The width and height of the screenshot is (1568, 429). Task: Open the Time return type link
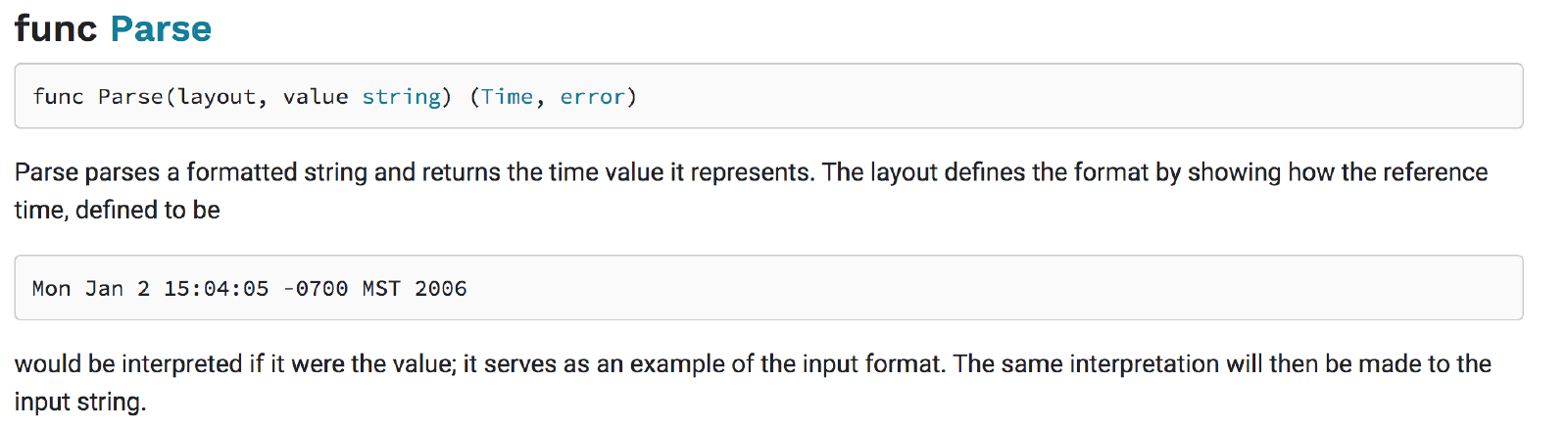tap(507, 97)
